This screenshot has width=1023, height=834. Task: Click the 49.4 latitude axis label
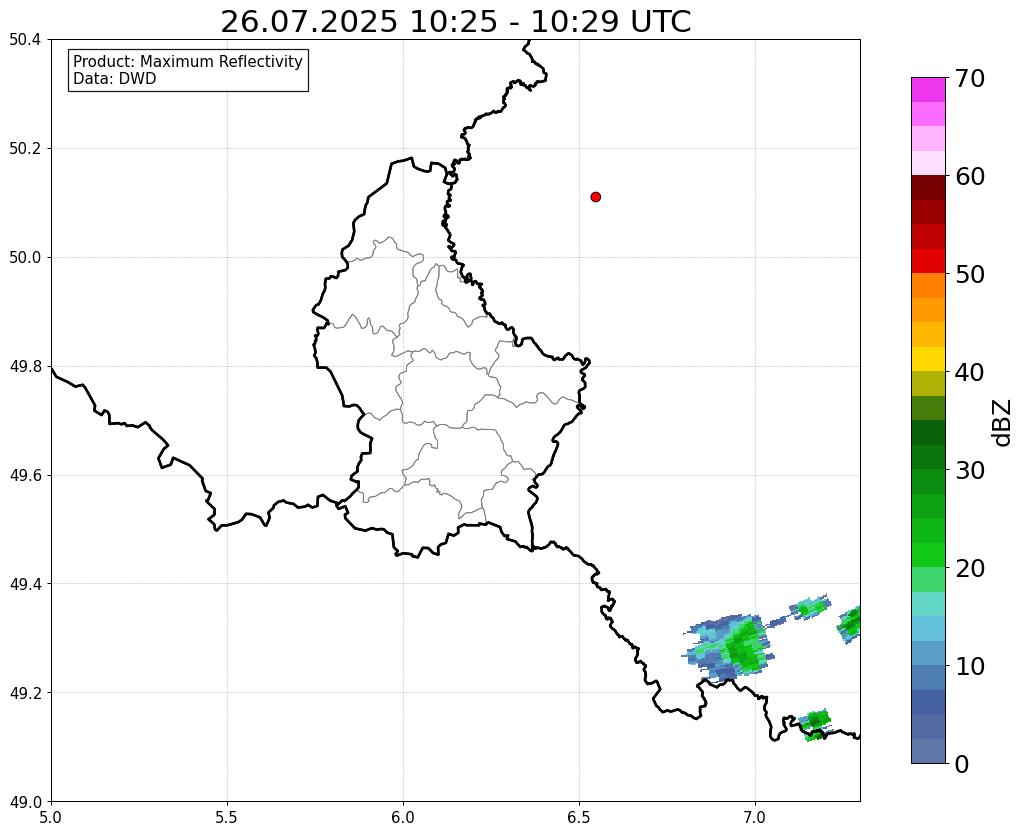pos(25,584)
